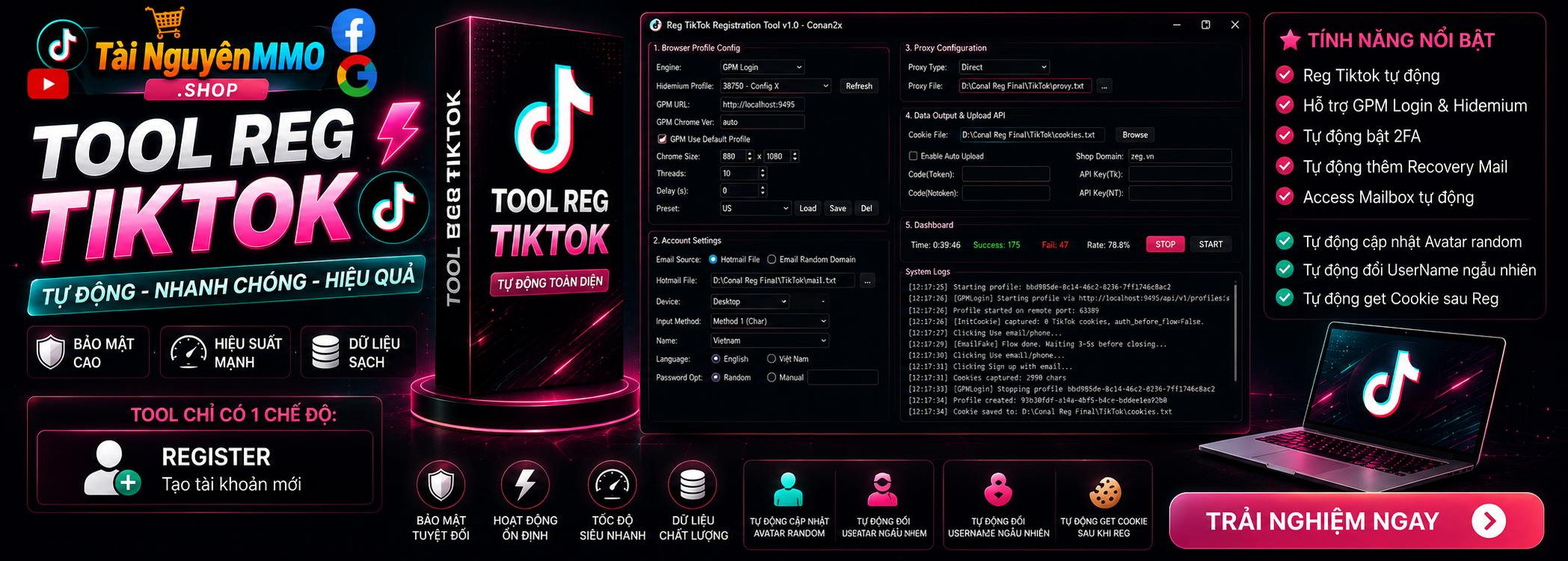Click the gauge icon above Tốc Độ Siêu Nhanh
The height and width of the screenshot is (561, 1568).
click(612, 485)
